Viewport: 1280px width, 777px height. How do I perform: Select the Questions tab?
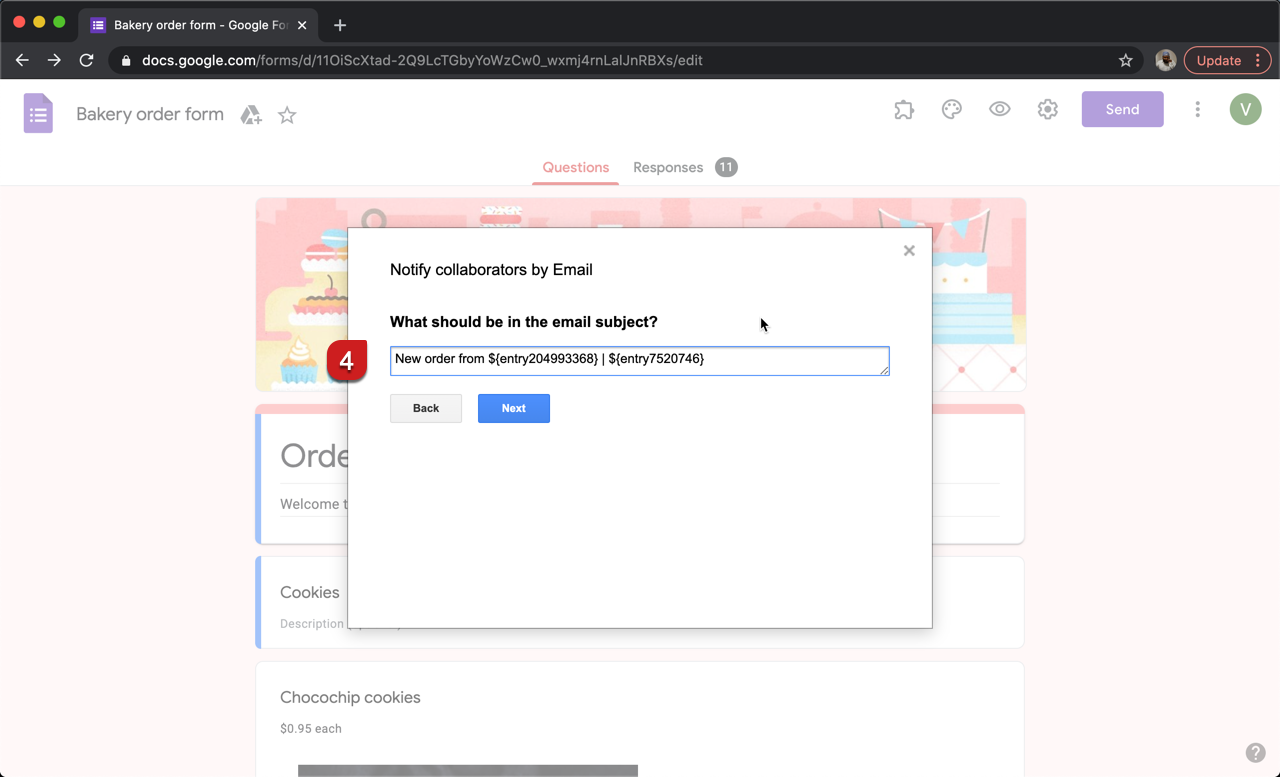(x=575, y=167)
